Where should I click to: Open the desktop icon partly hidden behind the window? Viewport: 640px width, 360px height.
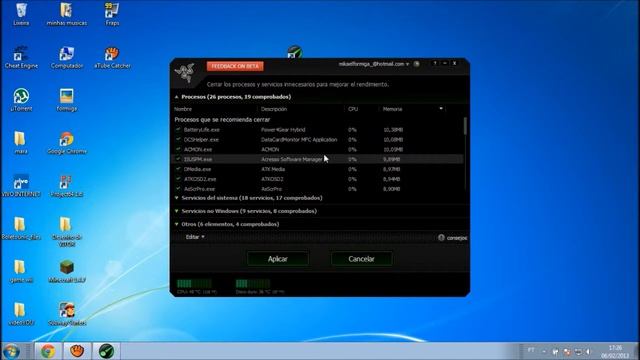295,52
